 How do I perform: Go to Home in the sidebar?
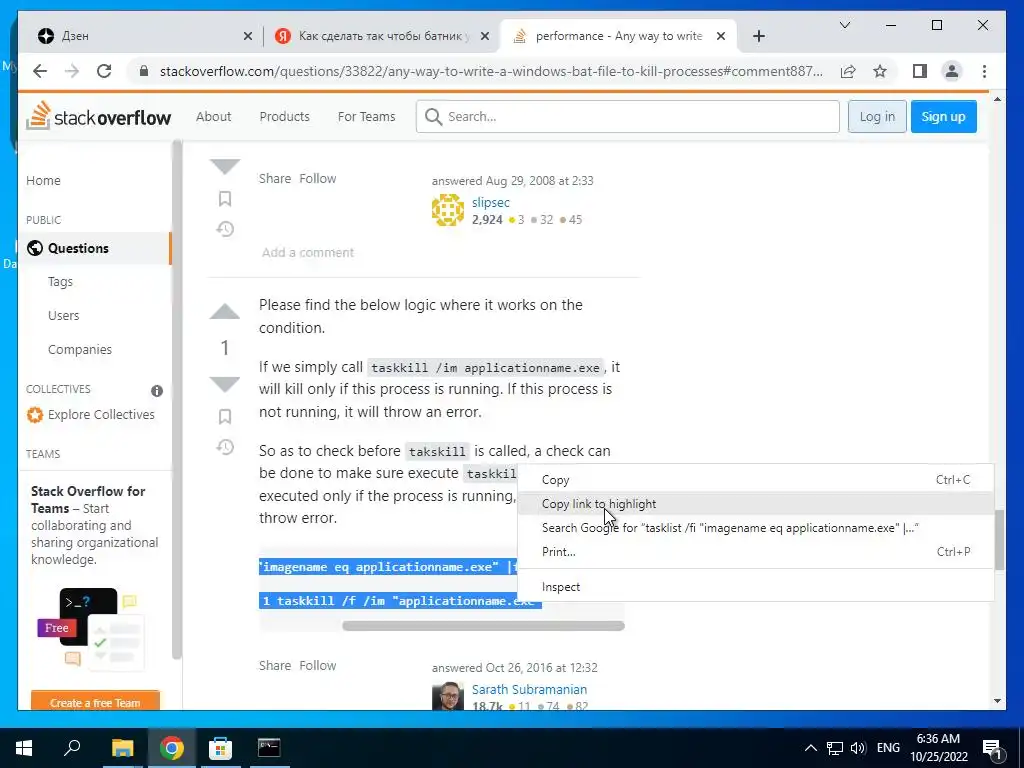43,180
